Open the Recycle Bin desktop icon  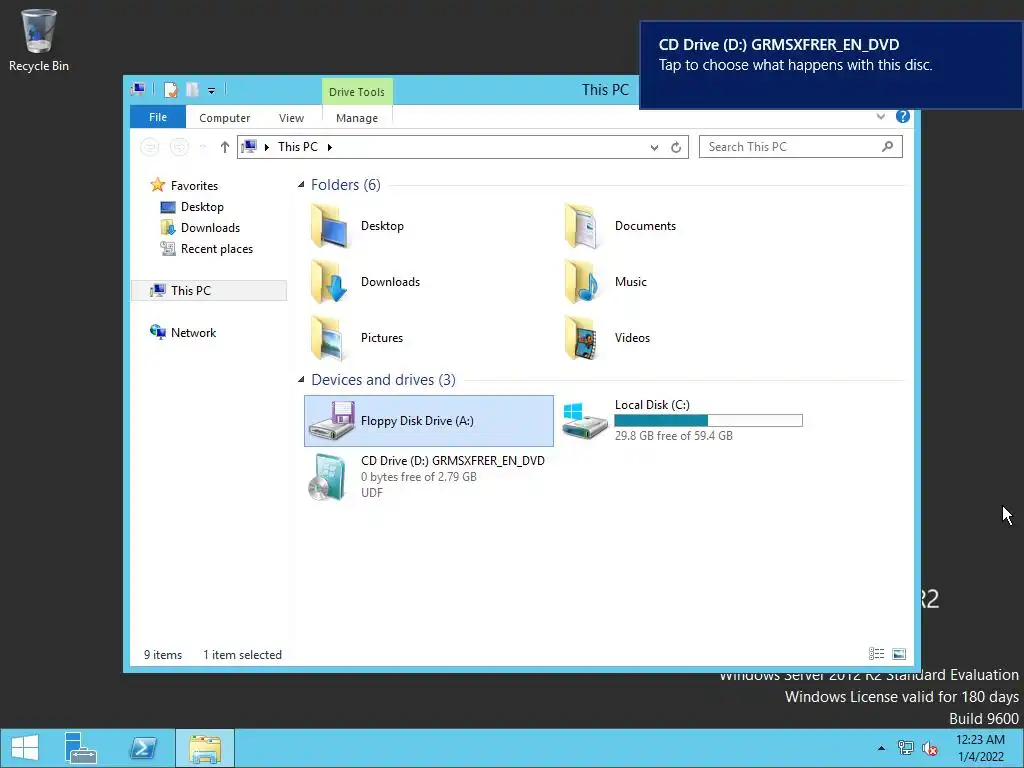coord(39,40)
